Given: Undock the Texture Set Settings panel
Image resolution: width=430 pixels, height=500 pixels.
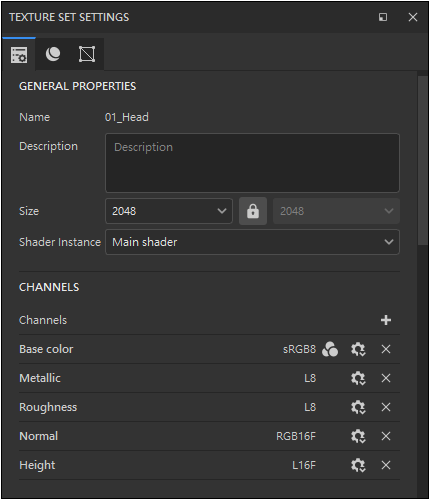Looking at the screenshot, I should point(383,17).
